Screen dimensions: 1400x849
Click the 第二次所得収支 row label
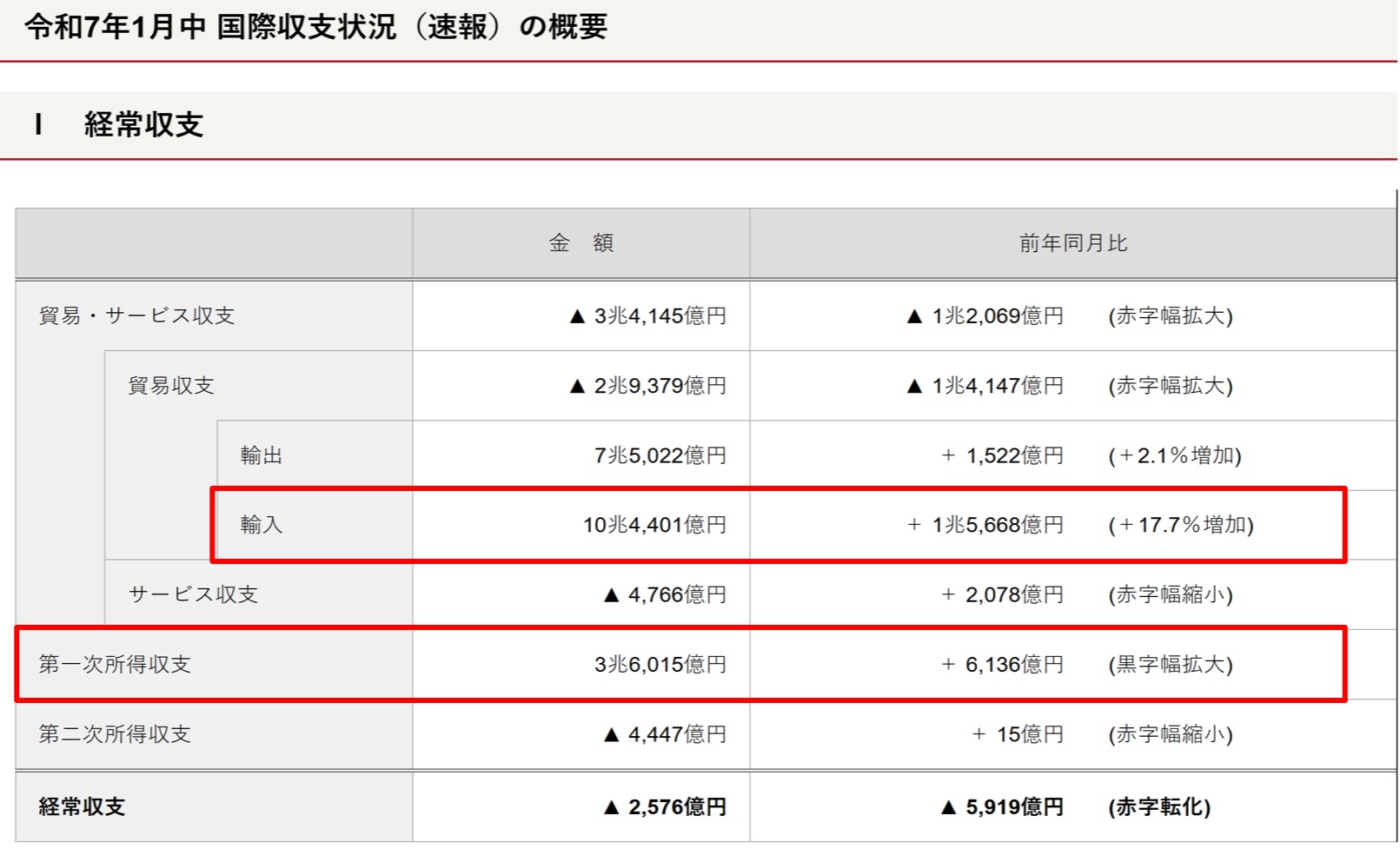click(114, 734)
